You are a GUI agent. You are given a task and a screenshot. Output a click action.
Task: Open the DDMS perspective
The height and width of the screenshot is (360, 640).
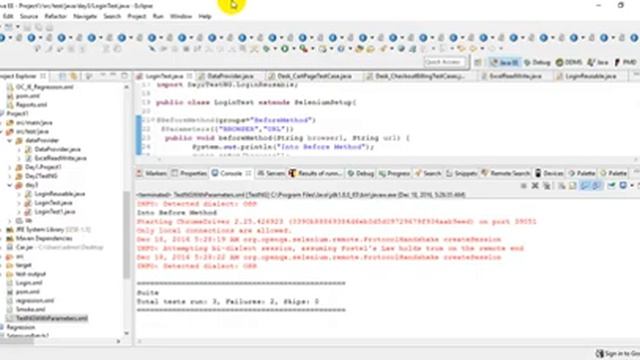569,62
